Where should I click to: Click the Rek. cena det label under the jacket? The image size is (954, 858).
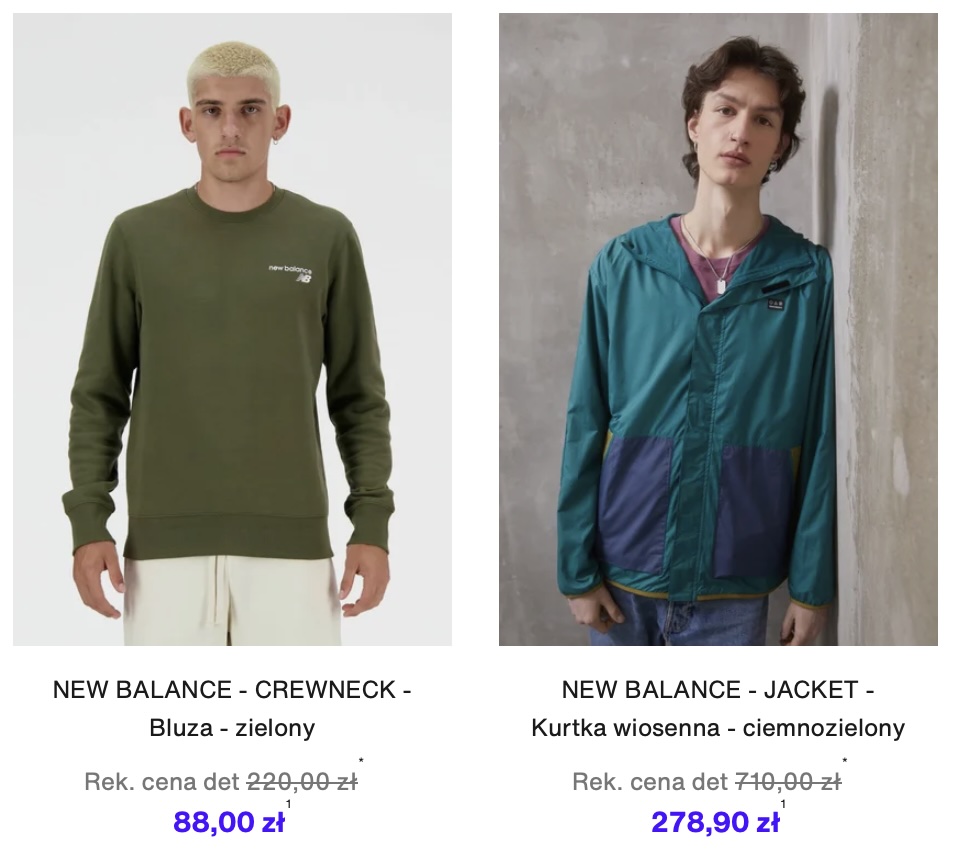[650, 781]
